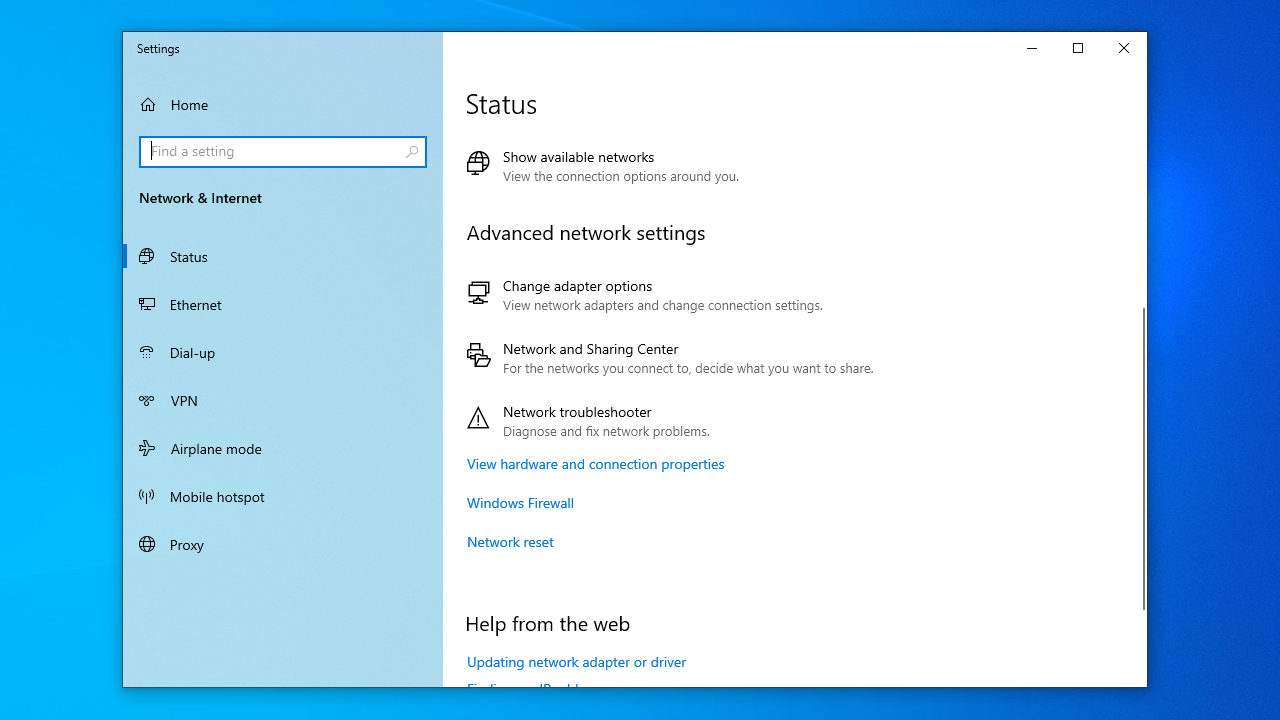1280x720 pixels.
Task: Click "View network adapters and change connection settings." text
Action: [x=663, y=306]
